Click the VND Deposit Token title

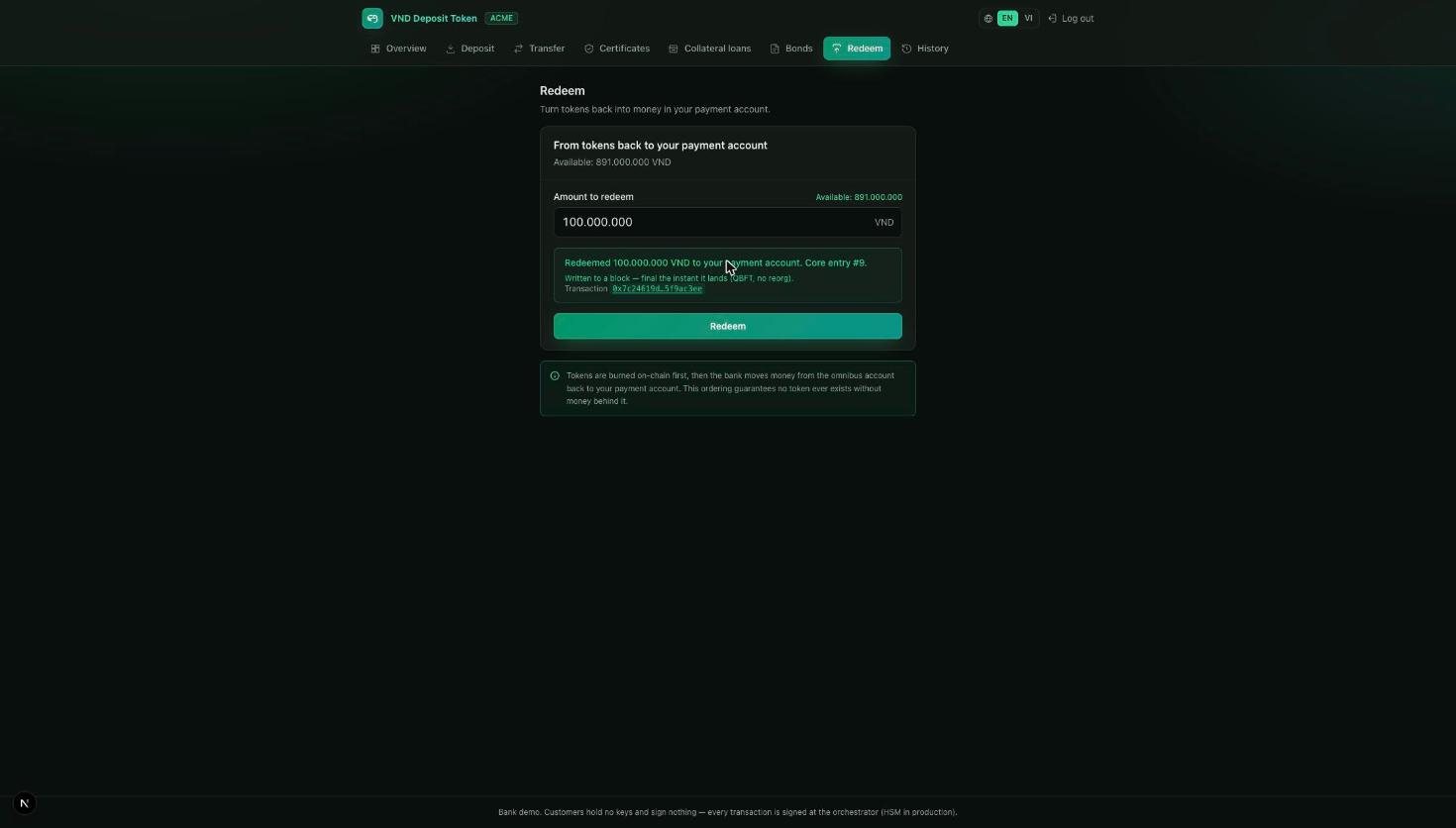(x=434, y=18)
